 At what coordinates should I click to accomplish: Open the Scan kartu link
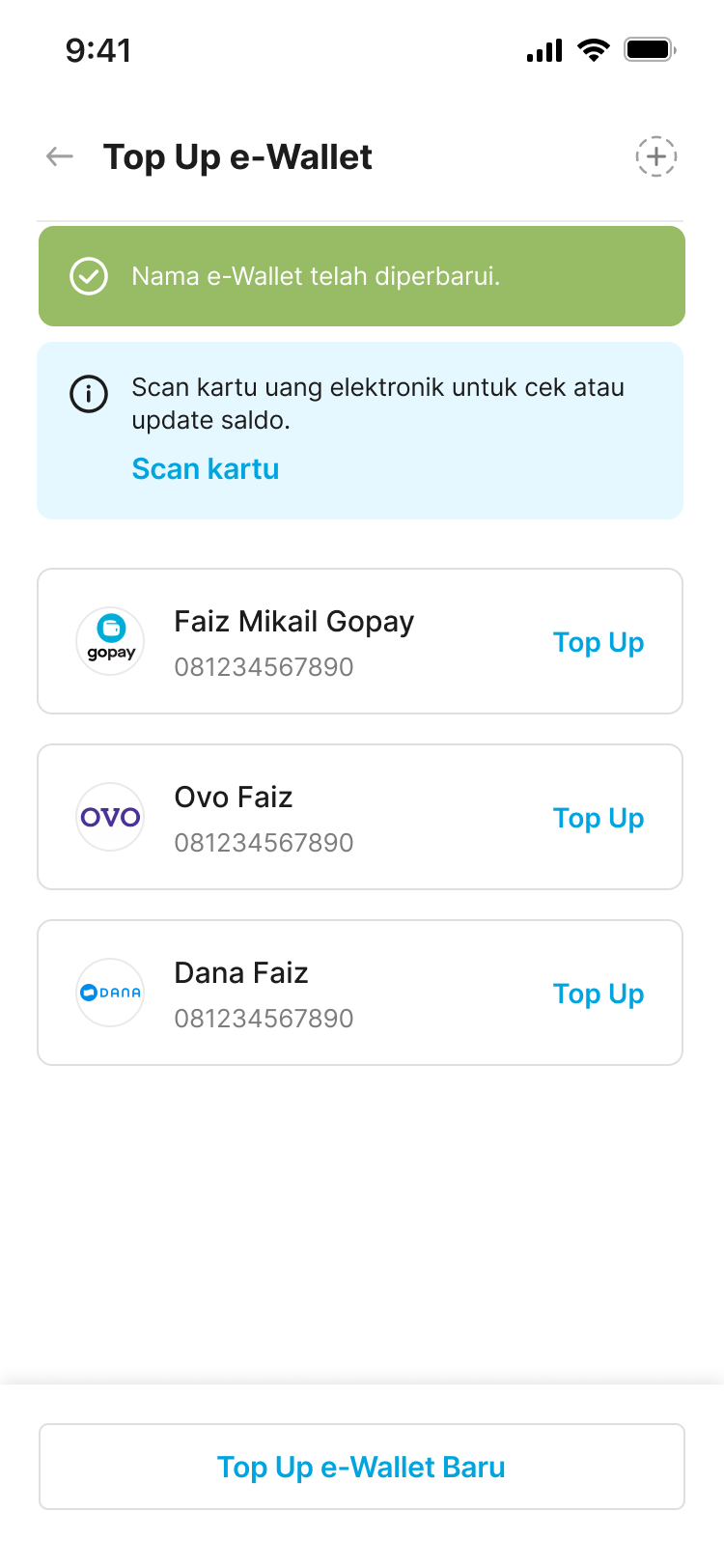coord(206,469)
